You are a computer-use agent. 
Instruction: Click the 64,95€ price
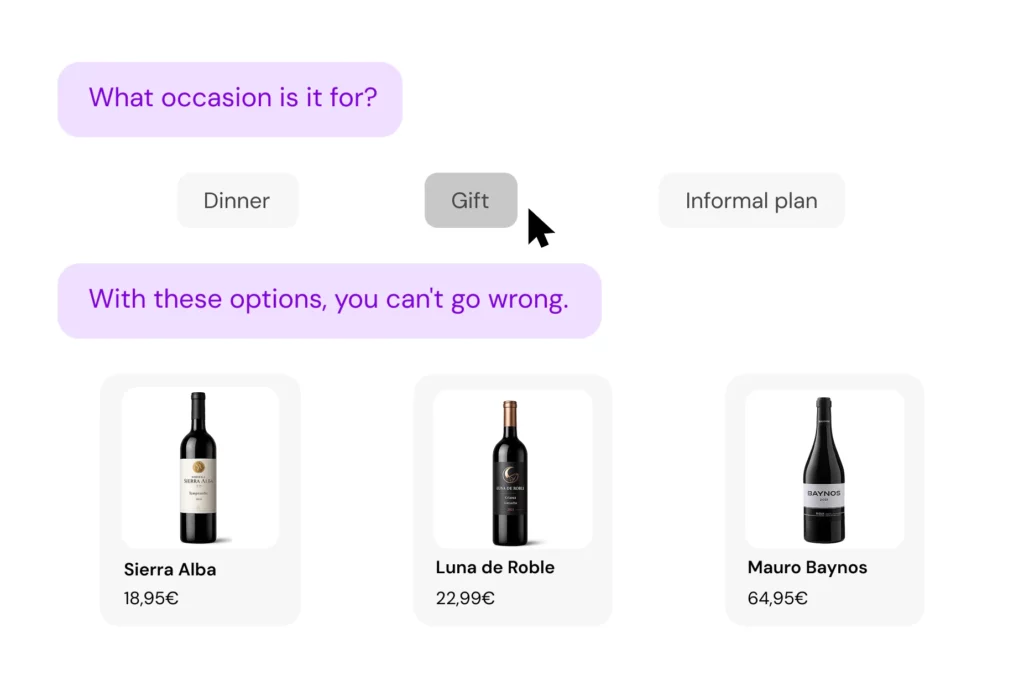click(777, 599)
